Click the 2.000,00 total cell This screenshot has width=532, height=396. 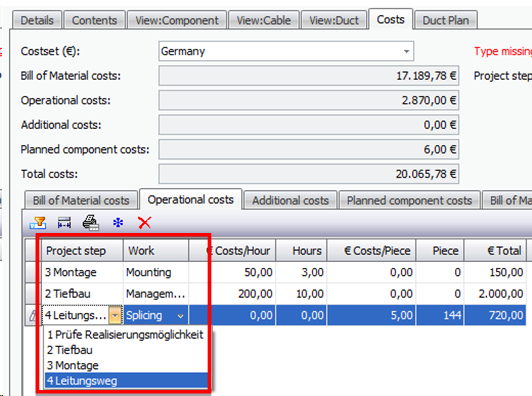tap(495, 294)
